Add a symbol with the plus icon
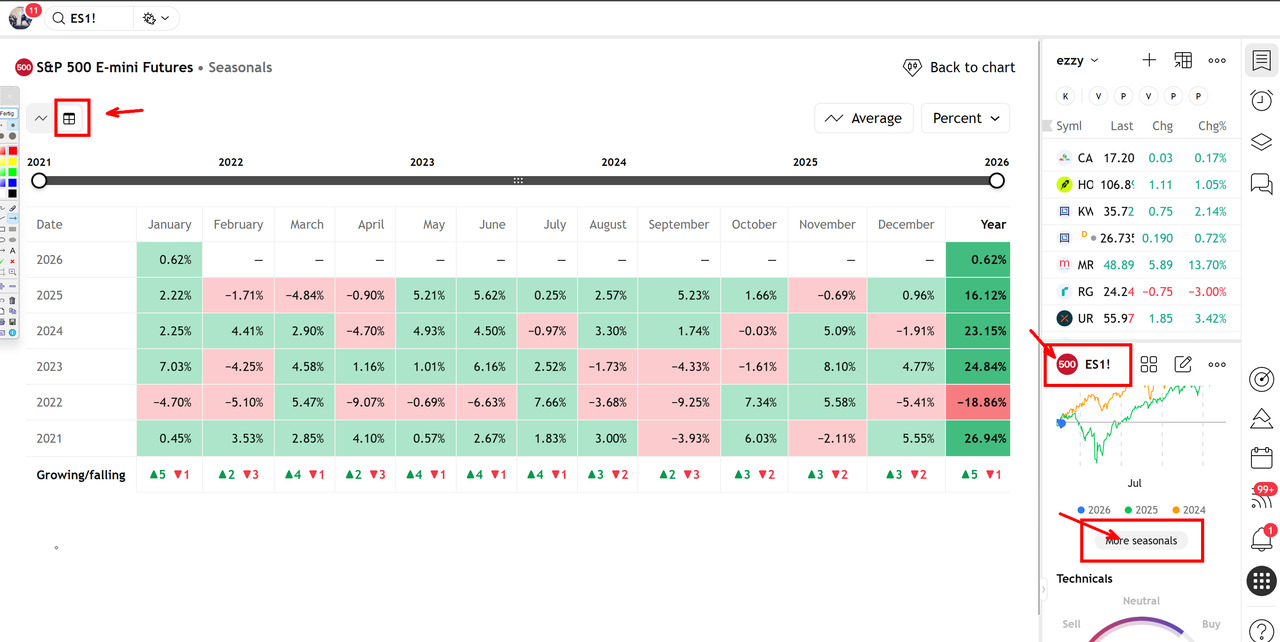 pyautogui.click(x=1149, y=60)
